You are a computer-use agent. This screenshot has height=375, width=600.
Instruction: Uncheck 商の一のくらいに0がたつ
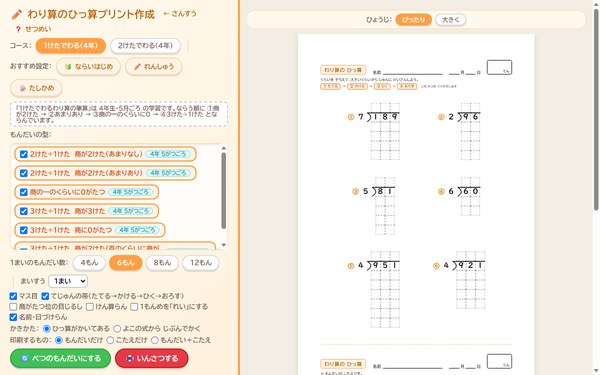[x=24, y=192]
